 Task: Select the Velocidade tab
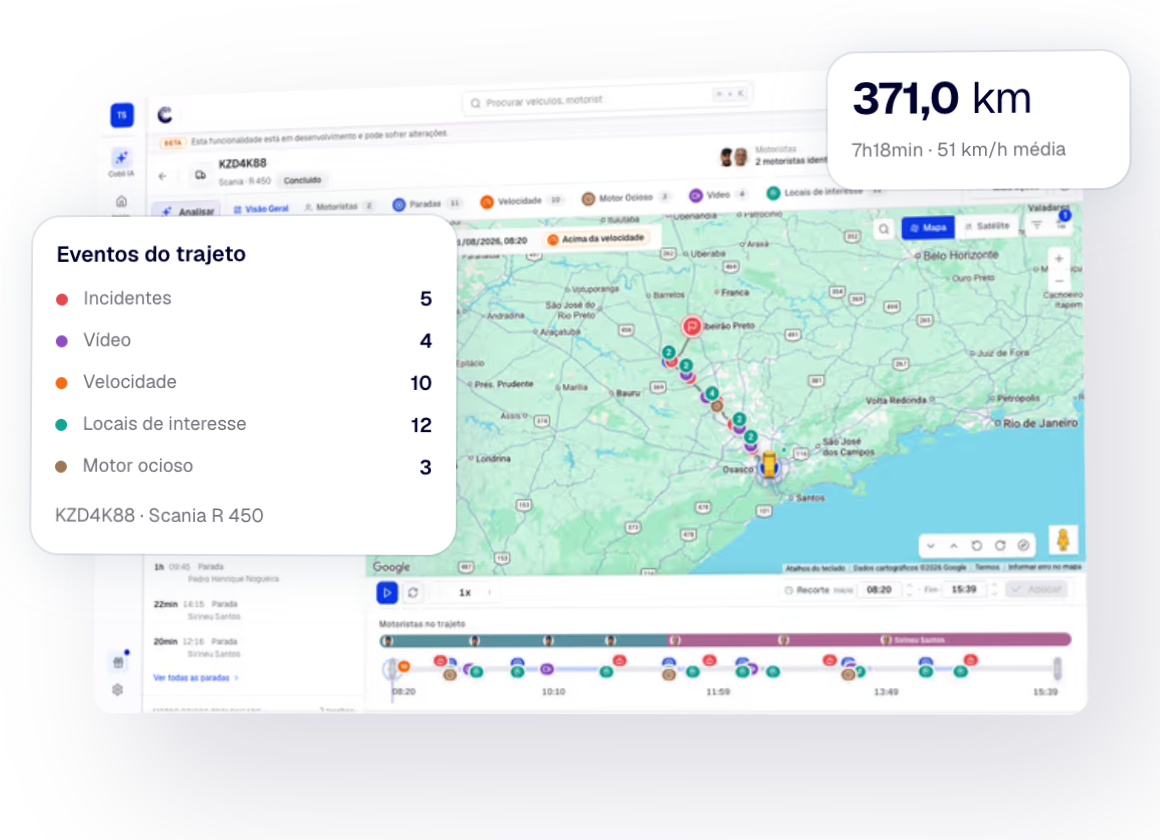(x=522, y=201)
